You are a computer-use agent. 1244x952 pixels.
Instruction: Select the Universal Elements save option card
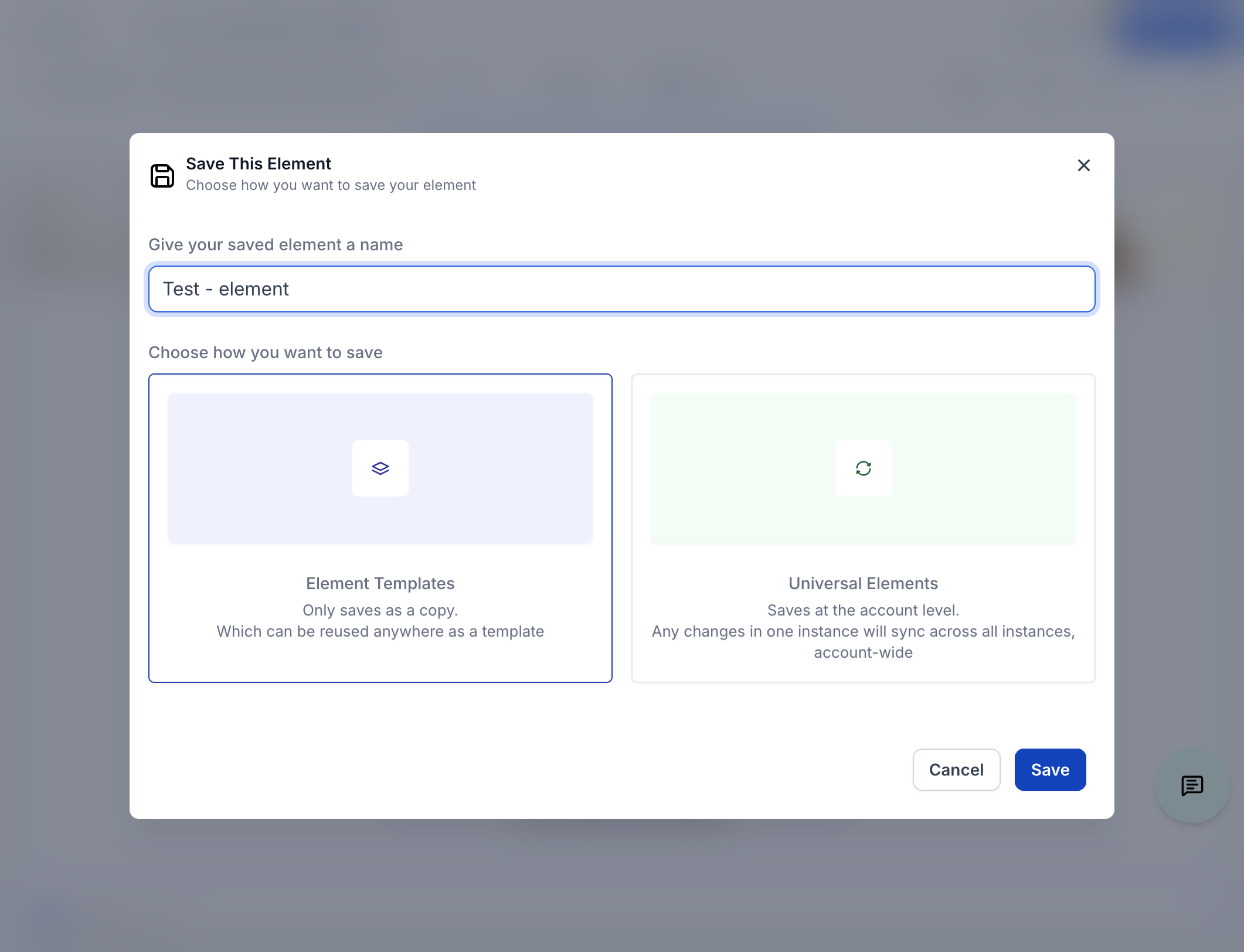[x=864, y=528]
